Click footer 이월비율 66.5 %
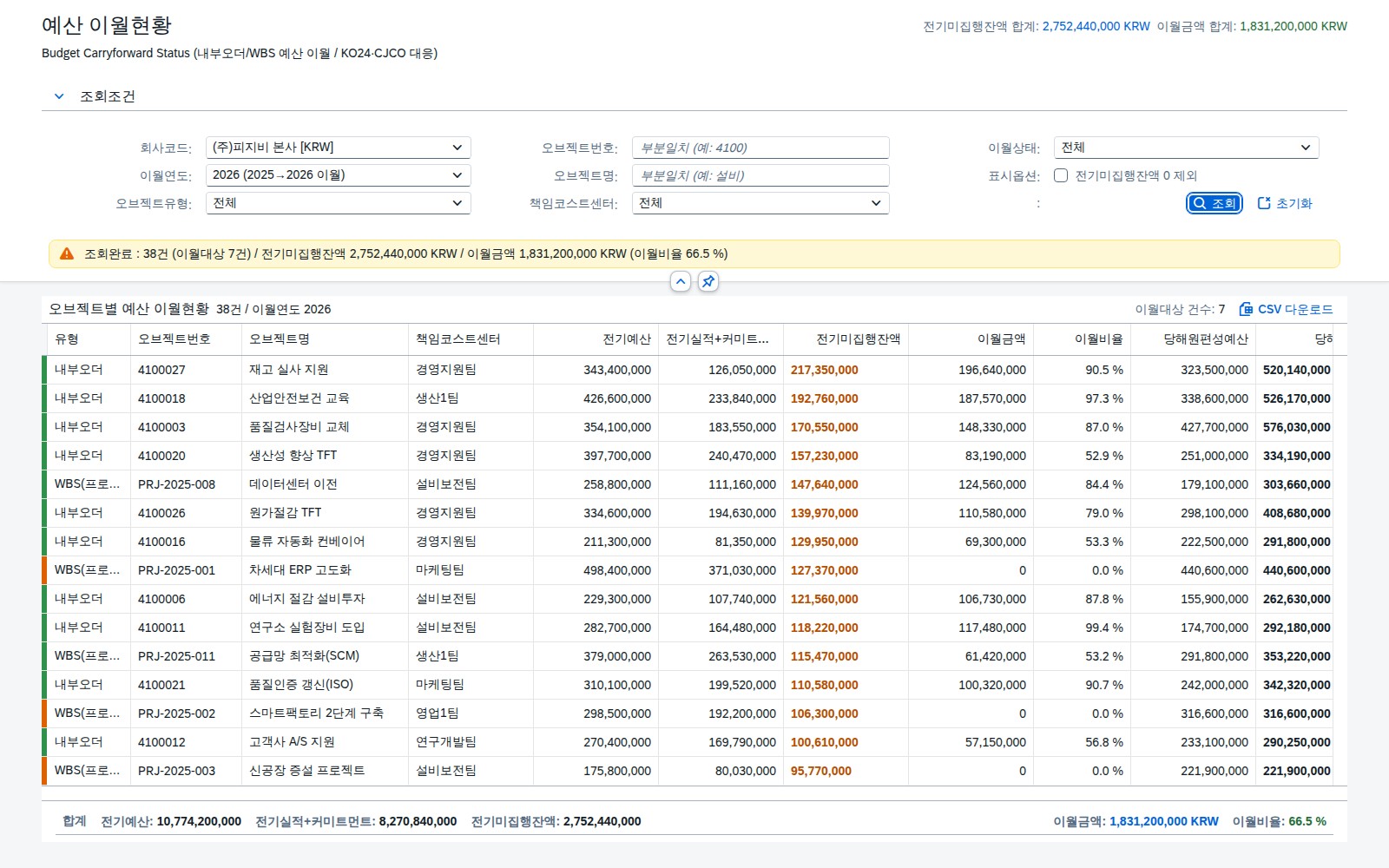Screen dimensions: 1389x868 1280,821
